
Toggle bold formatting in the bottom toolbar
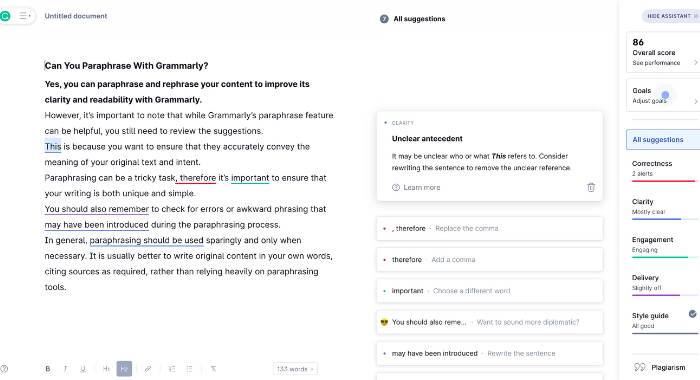48,369
